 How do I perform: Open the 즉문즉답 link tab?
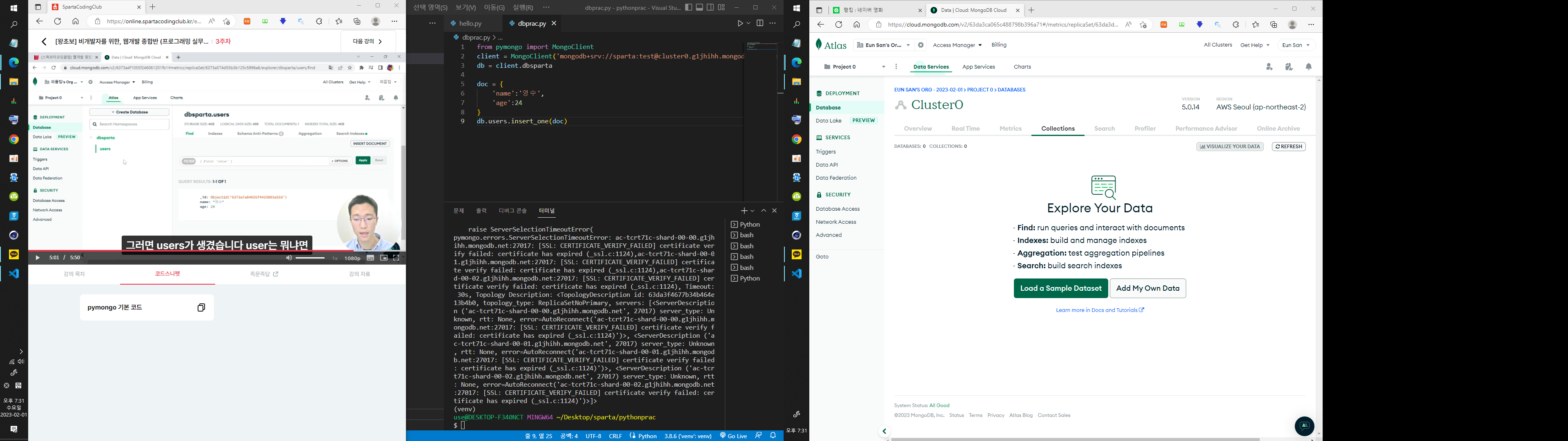tap(263, 274)
